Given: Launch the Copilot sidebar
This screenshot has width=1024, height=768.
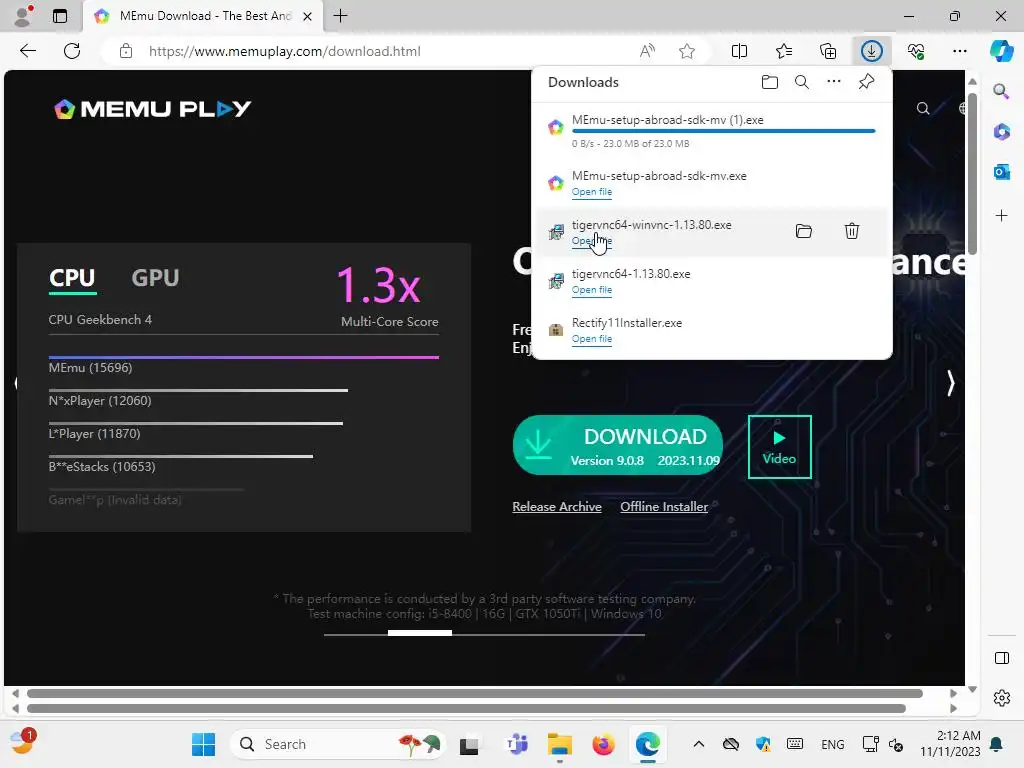Looking at the screenshot, I should click(x=1001, y=51).
